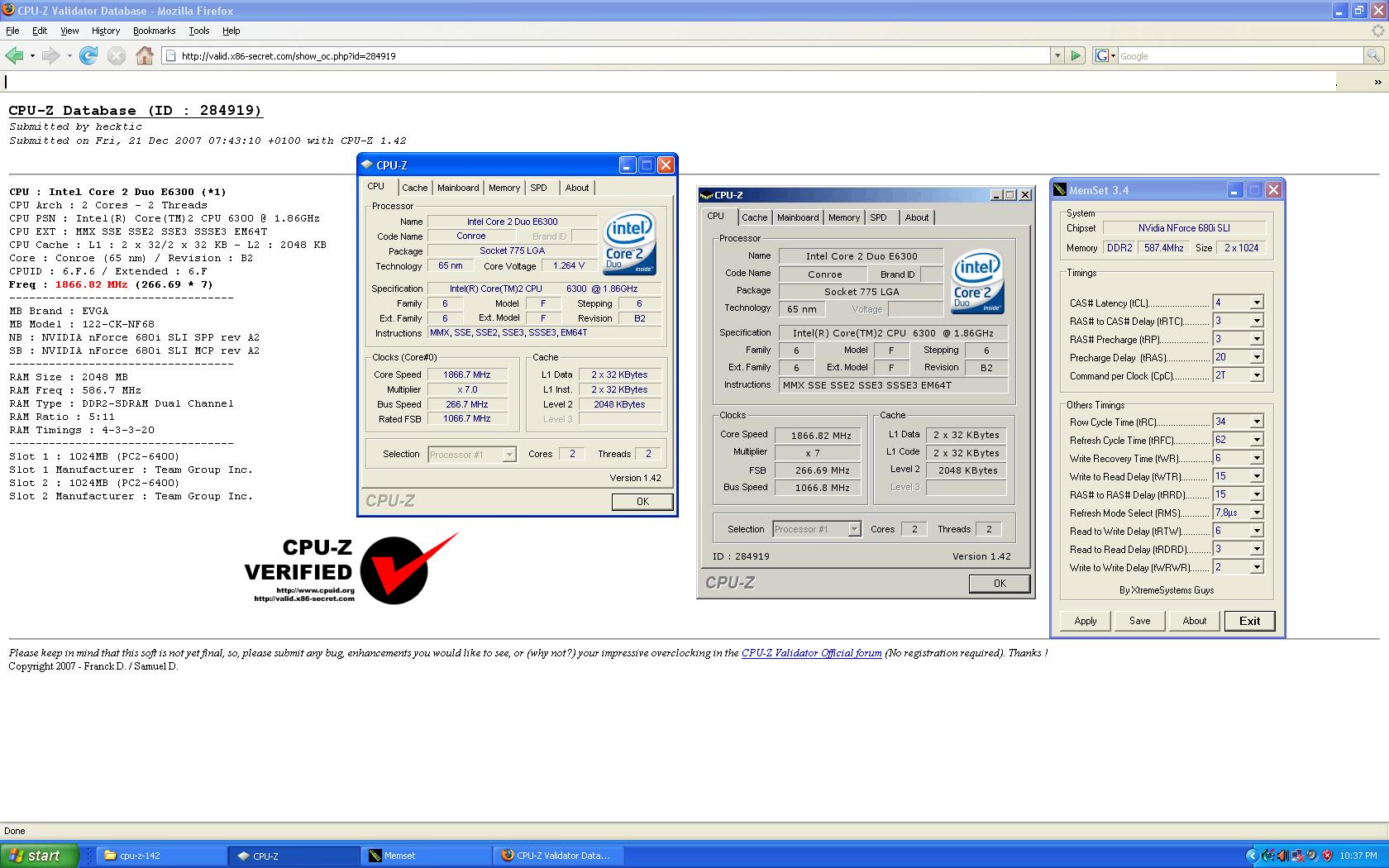1389x868 pixels.
Task: Click Save in MemSet
Action: 1139,621
